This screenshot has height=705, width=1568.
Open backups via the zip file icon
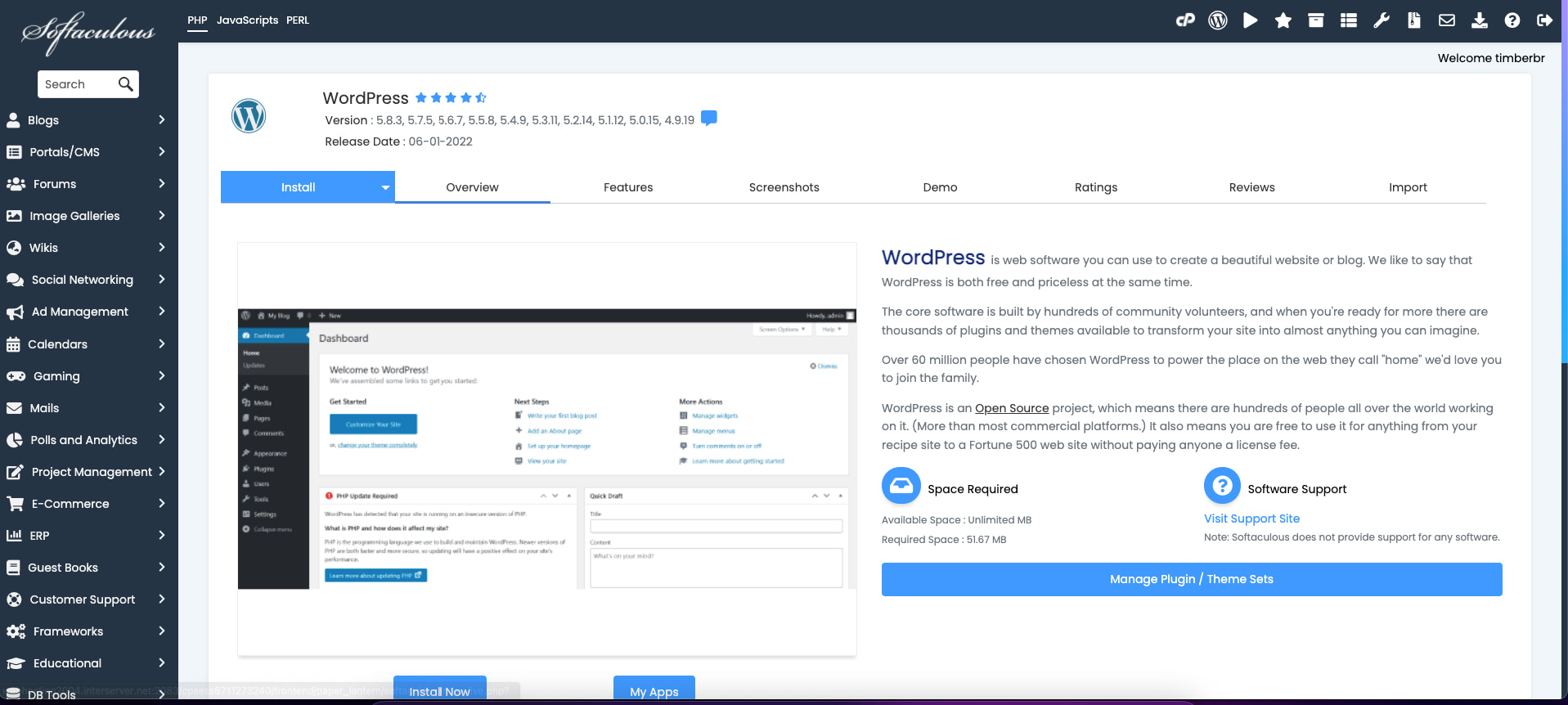click(1414, 20)
